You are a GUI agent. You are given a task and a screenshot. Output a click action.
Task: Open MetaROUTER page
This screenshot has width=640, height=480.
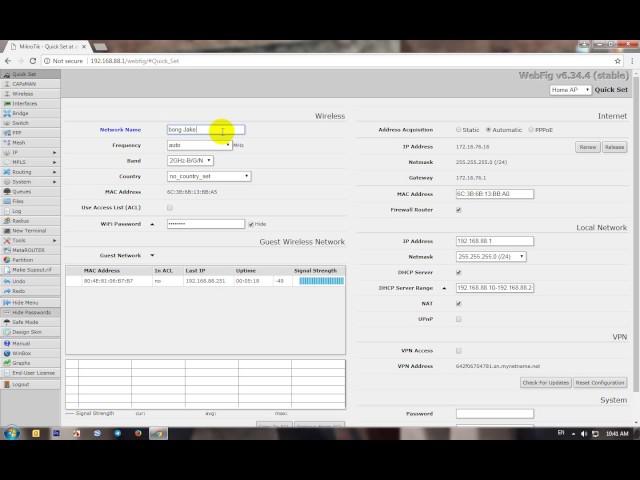tap(28, 250)
